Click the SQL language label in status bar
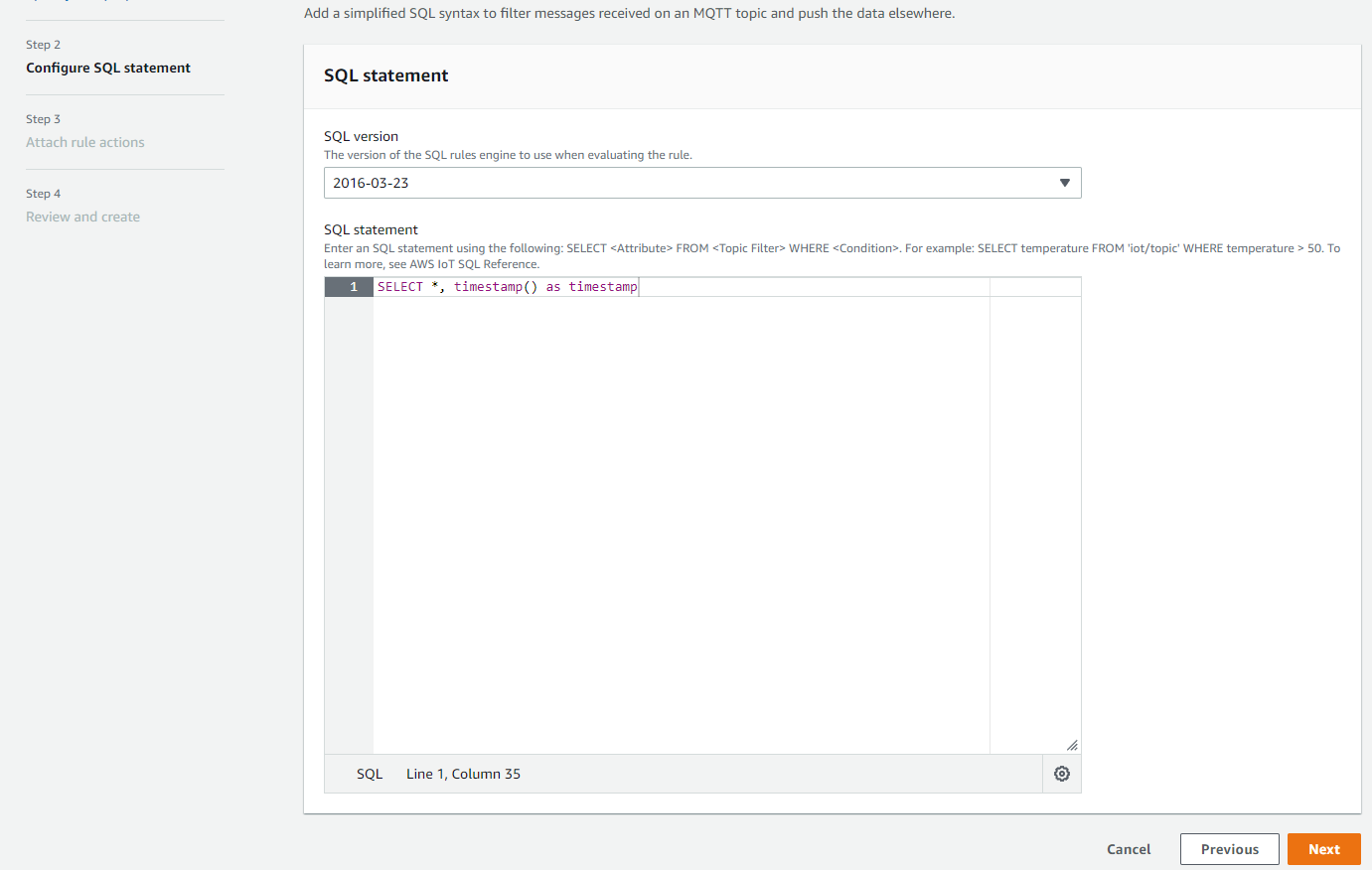The width and height of the screenshot is (1372, 870). click(370, 774)
